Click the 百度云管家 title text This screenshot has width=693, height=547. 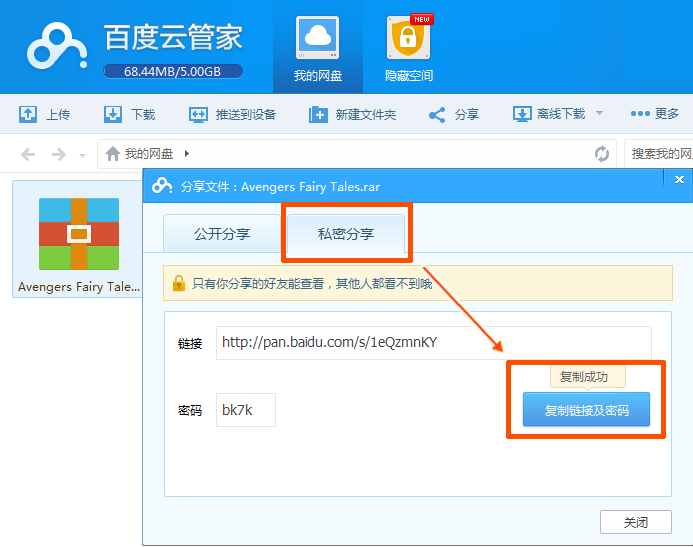[173, 38]
